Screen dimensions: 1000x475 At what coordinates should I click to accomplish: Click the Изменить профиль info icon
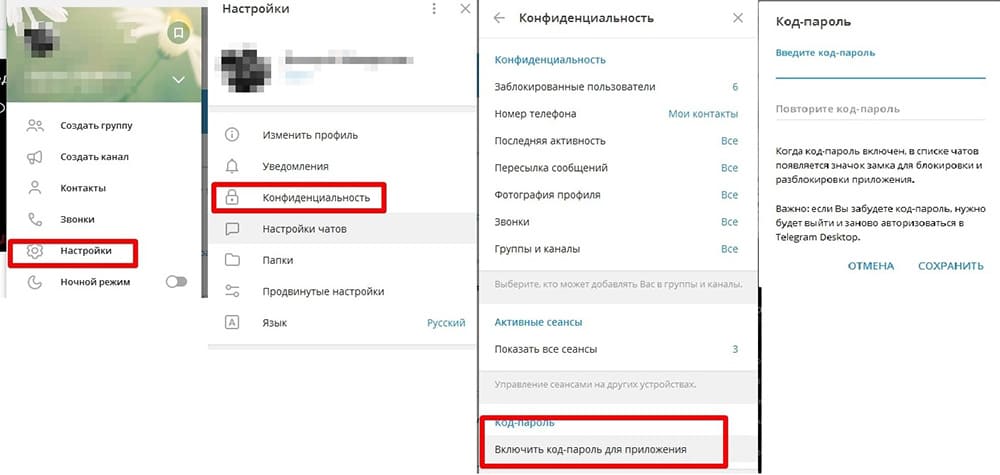click(232, 135)
